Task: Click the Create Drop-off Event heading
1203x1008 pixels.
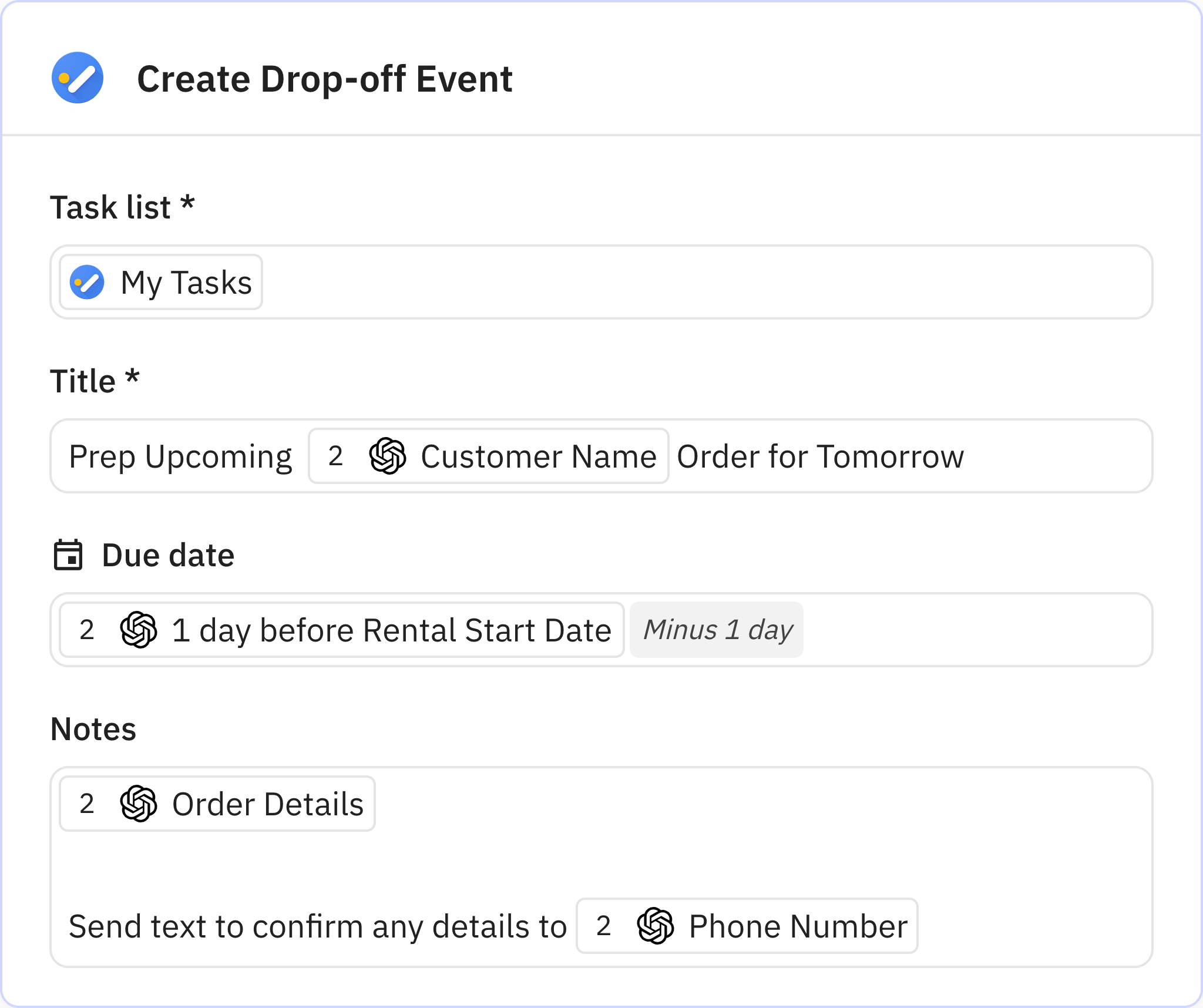Action: [325, 78]
